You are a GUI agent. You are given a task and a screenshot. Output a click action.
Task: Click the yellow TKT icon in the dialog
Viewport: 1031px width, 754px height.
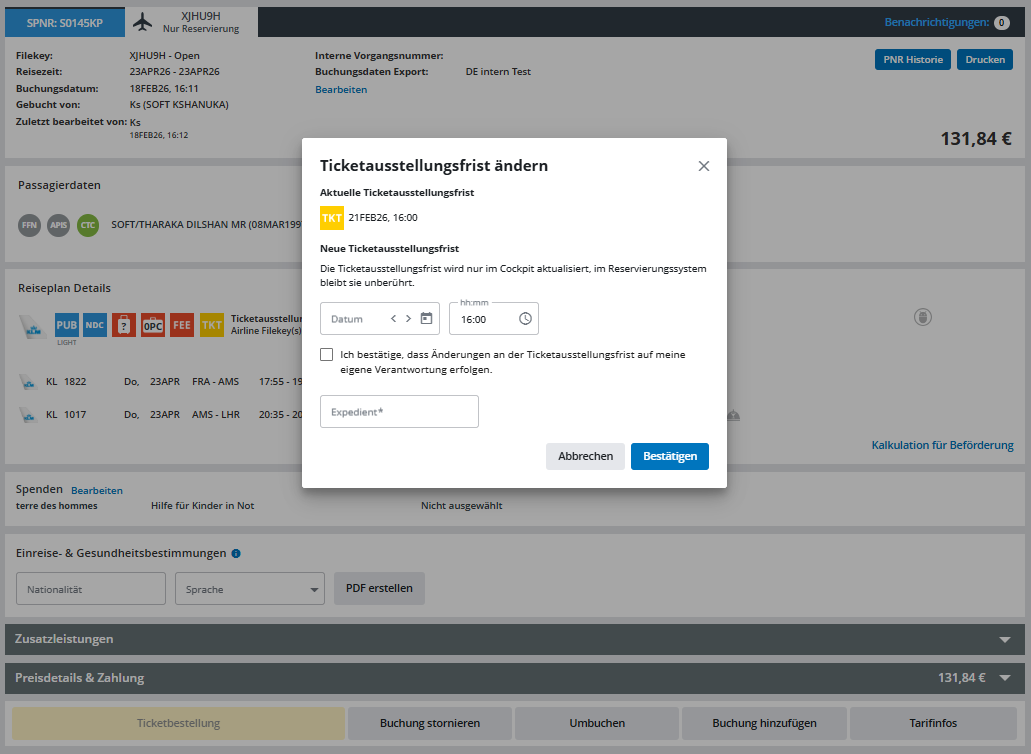pyautogui.click(x=331, y=218)
